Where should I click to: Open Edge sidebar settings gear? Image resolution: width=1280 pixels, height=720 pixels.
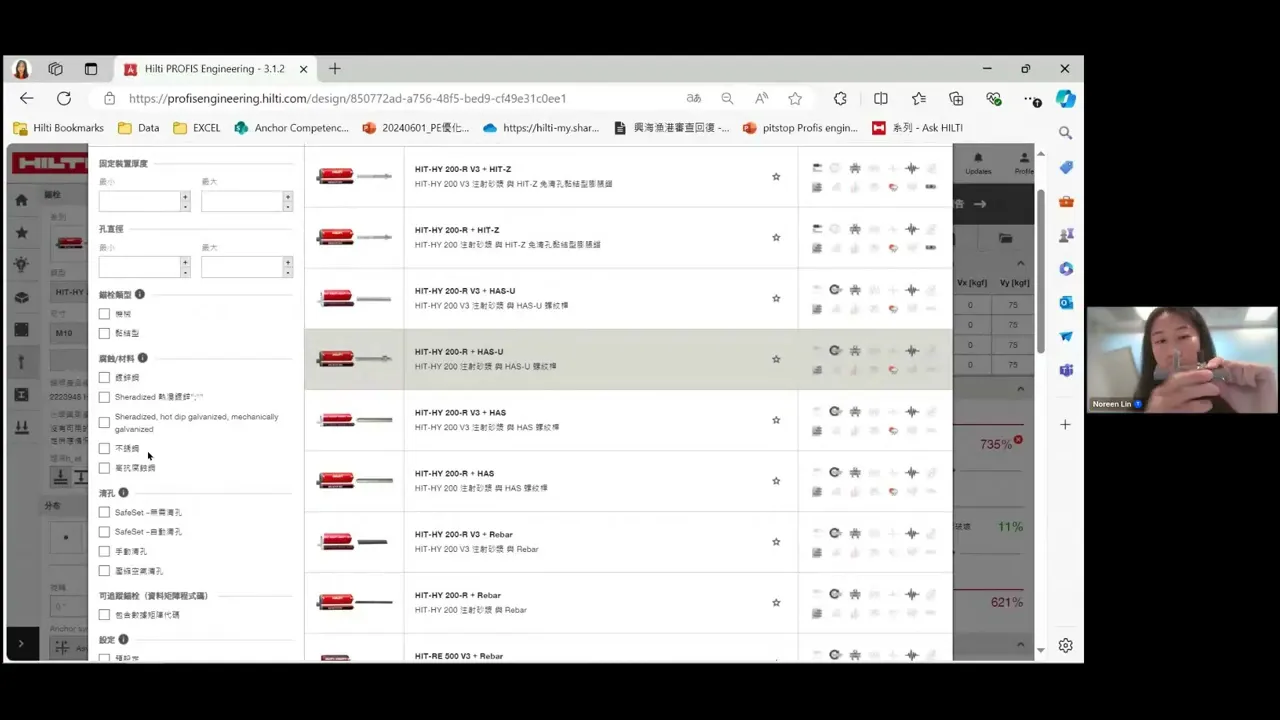coord(1066,645)
